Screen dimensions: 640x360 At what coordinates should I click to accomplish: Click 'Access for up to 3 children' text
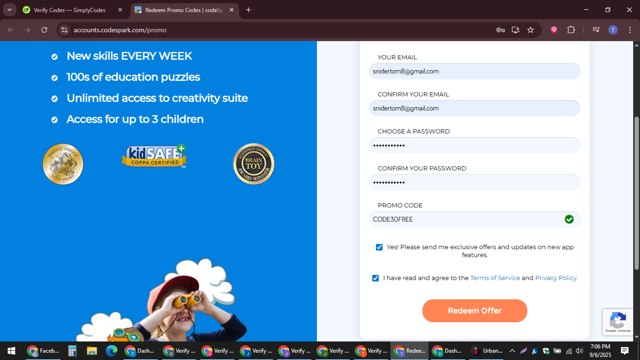coord(135,119)
